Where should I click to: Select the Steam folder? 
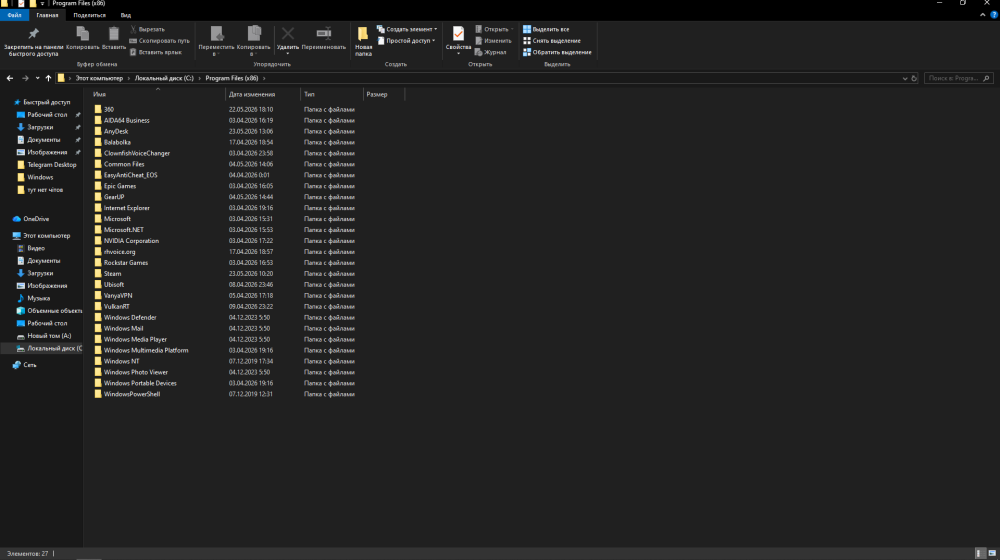[x=112, y=274]
